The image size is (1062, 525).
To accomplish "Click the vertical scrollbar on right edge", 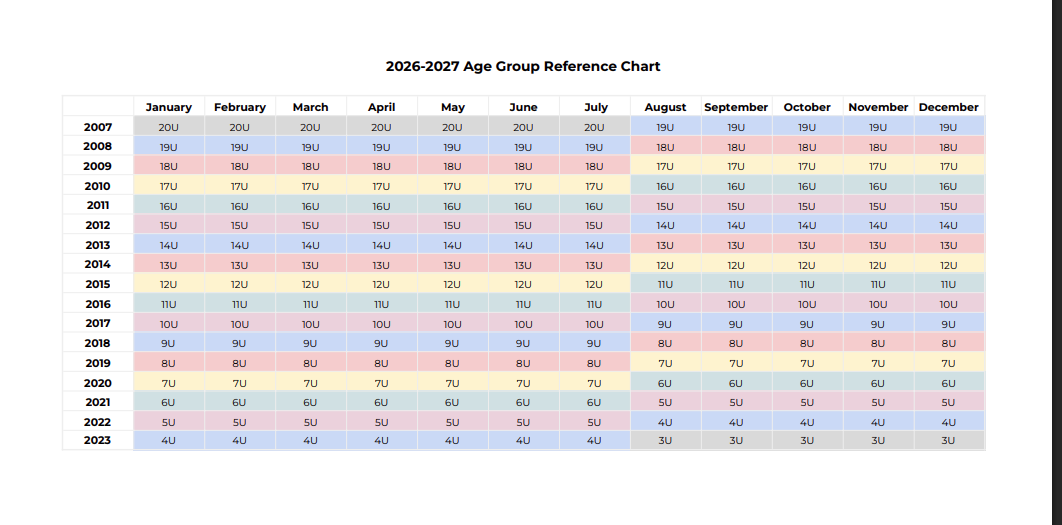I will click(1057, 262).
